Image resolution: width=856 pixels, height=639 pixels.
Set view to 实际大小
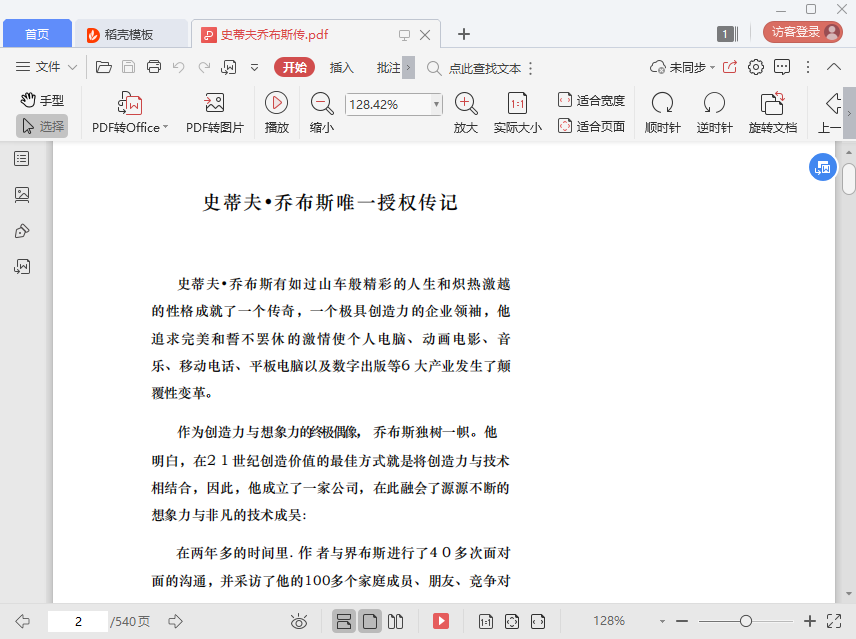click(x=518, y=113)
